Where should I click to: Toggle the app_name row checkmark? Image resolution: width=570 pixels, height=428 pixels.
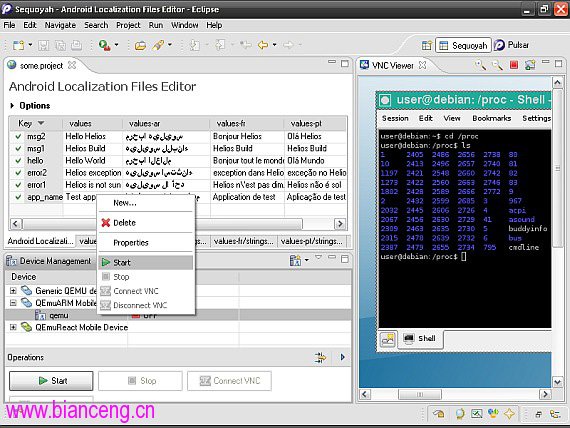(x=18, y=197)
